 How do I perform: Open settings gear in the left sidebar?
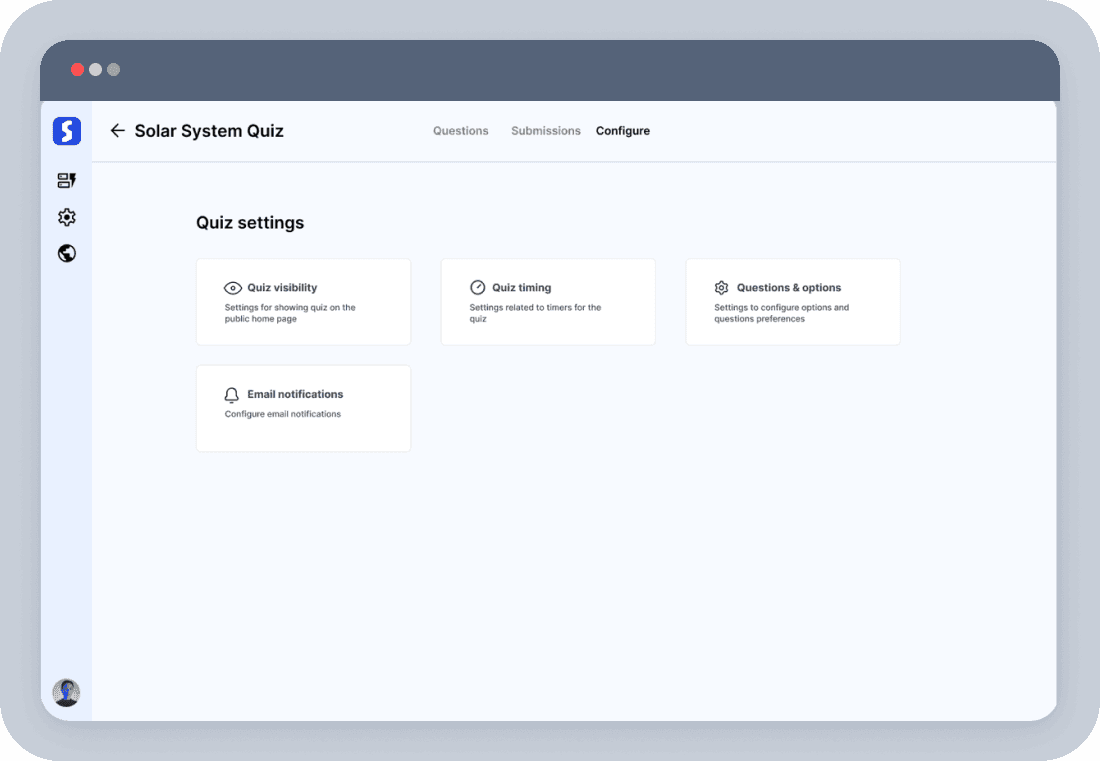click(67, 217)
